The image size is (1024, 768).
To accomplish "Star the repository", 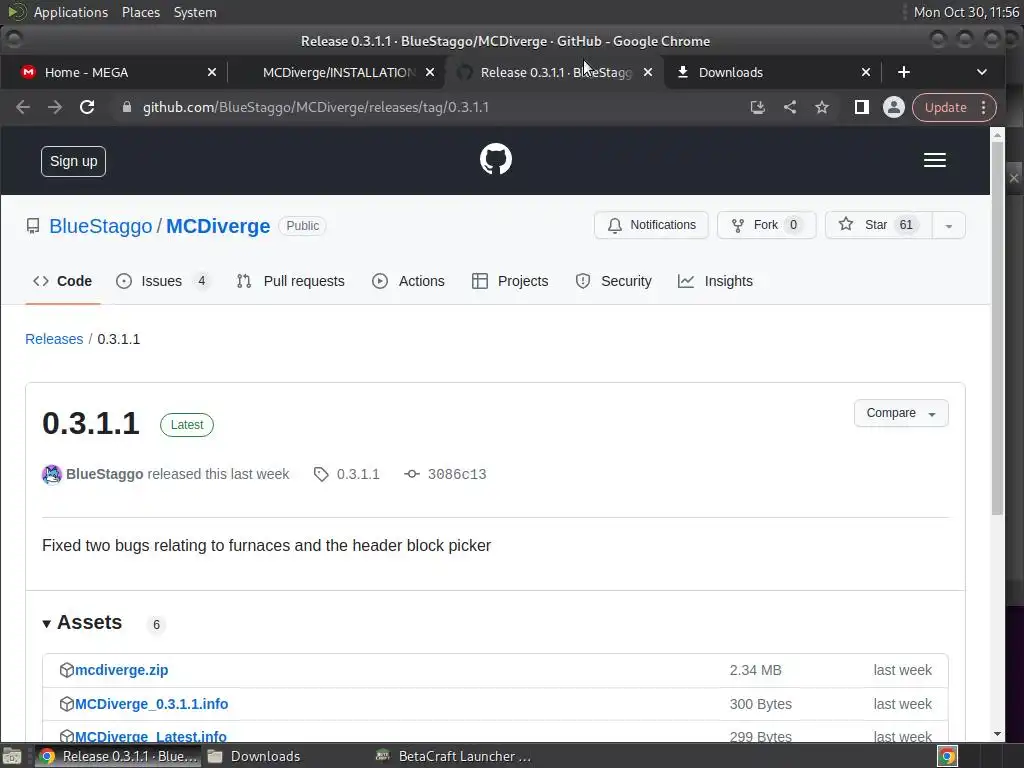I will [878, 225].
